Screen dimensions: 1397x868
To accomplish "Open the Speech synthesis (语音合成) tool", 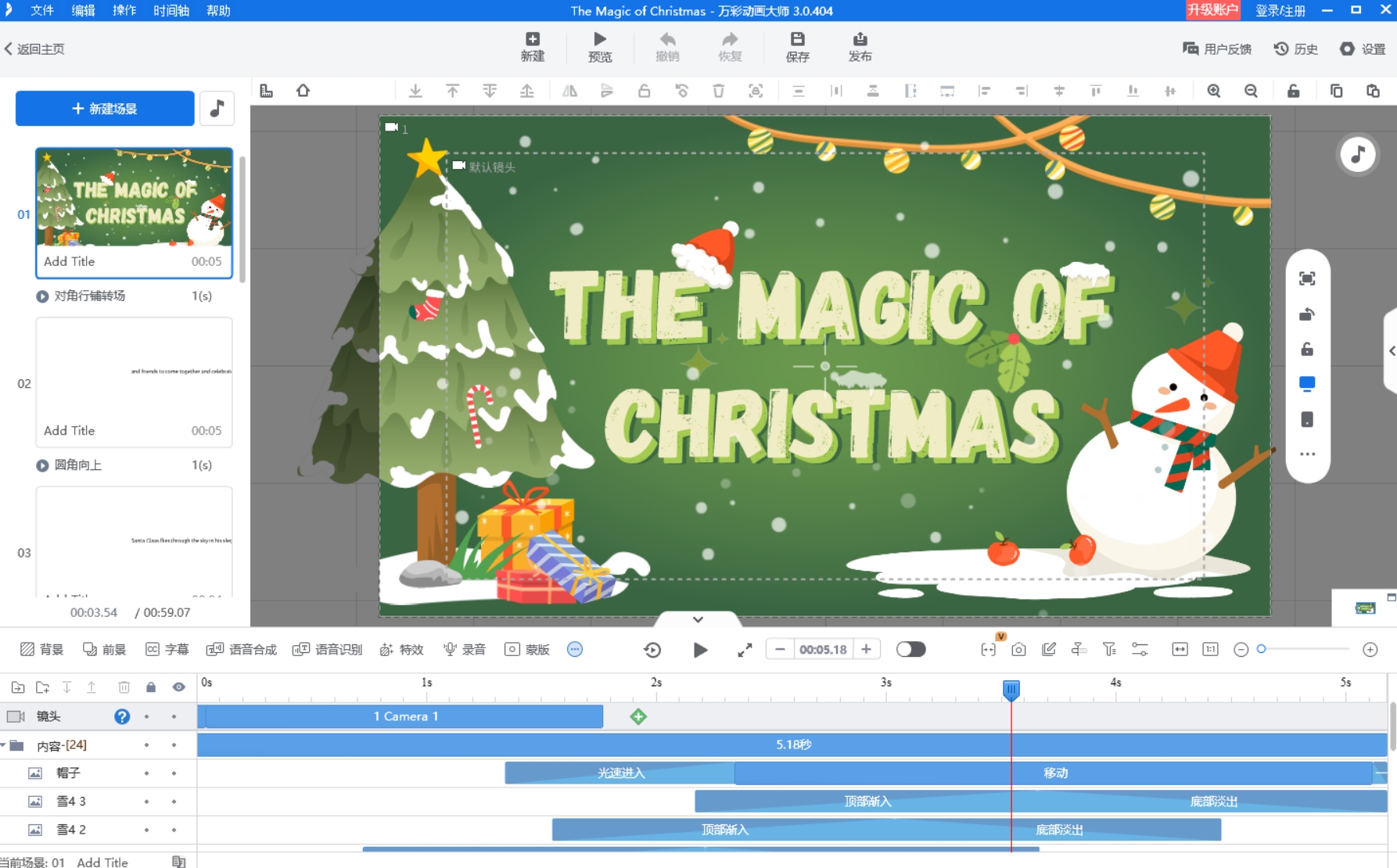I will point(241,650).
